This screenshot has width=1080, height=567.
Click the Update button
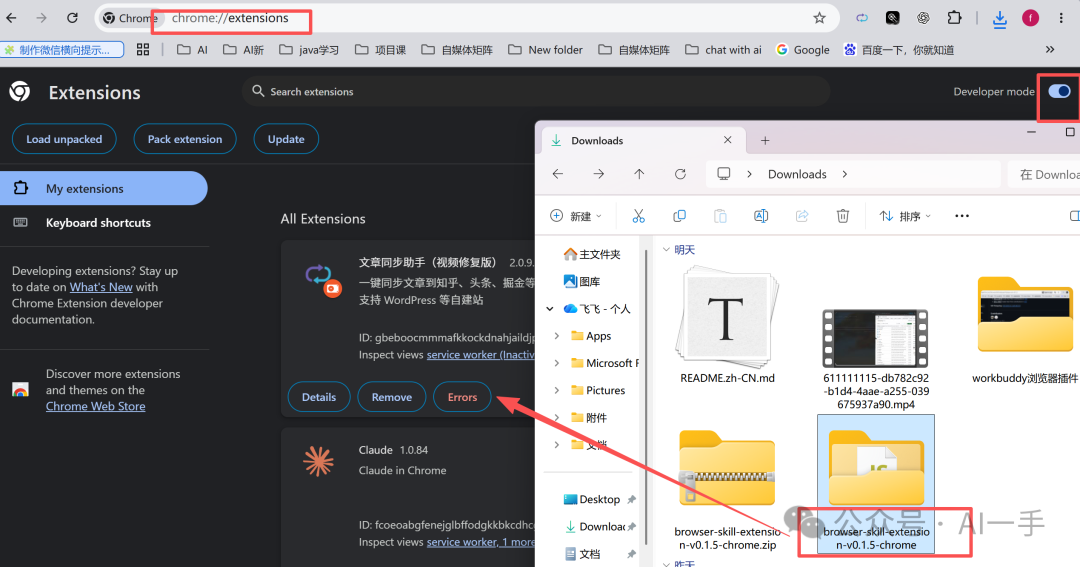point(286,139)
